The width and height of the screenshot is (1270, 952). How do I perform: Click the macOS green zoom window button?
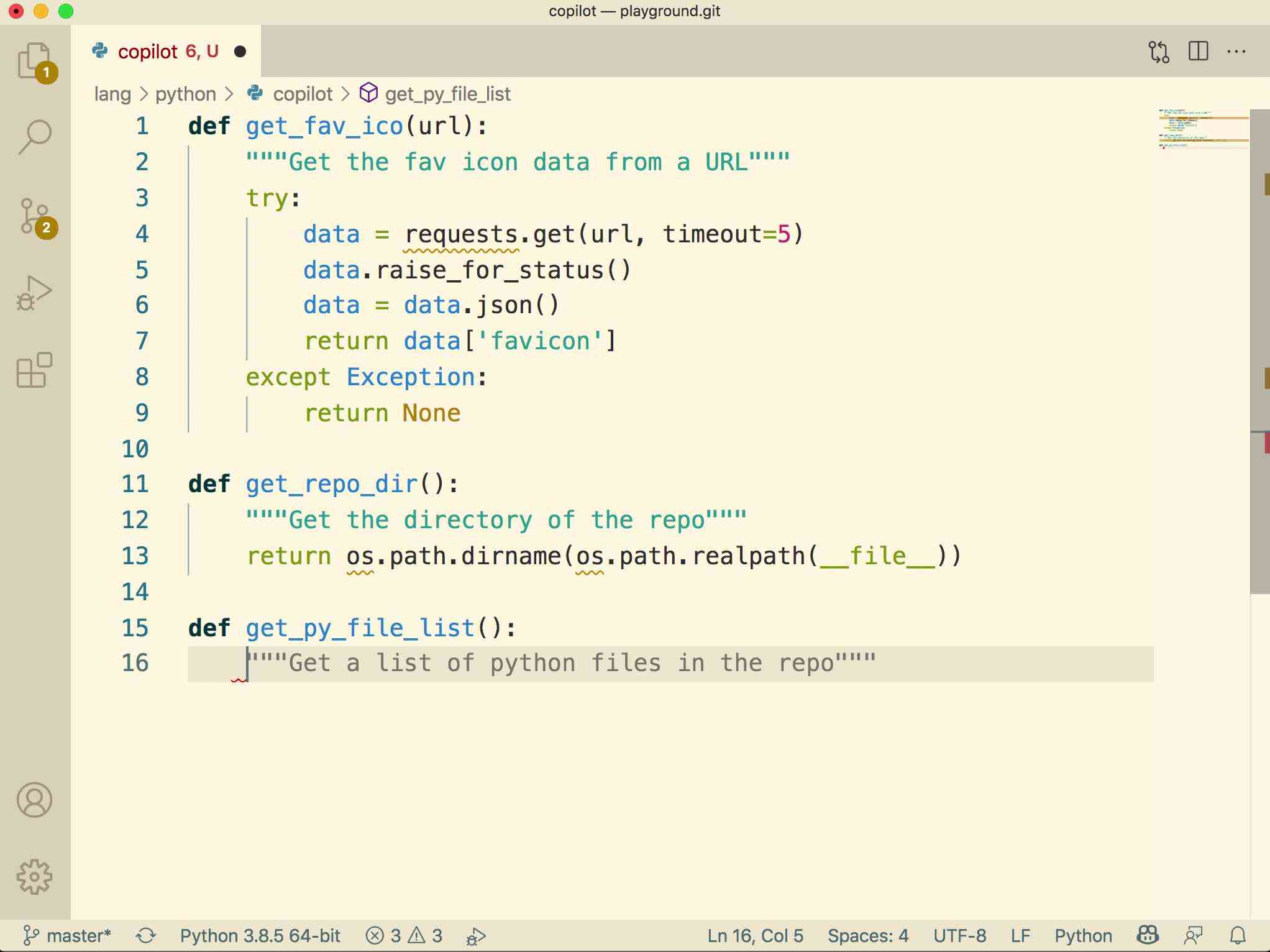pyautogui.click(x=66, y=11)
